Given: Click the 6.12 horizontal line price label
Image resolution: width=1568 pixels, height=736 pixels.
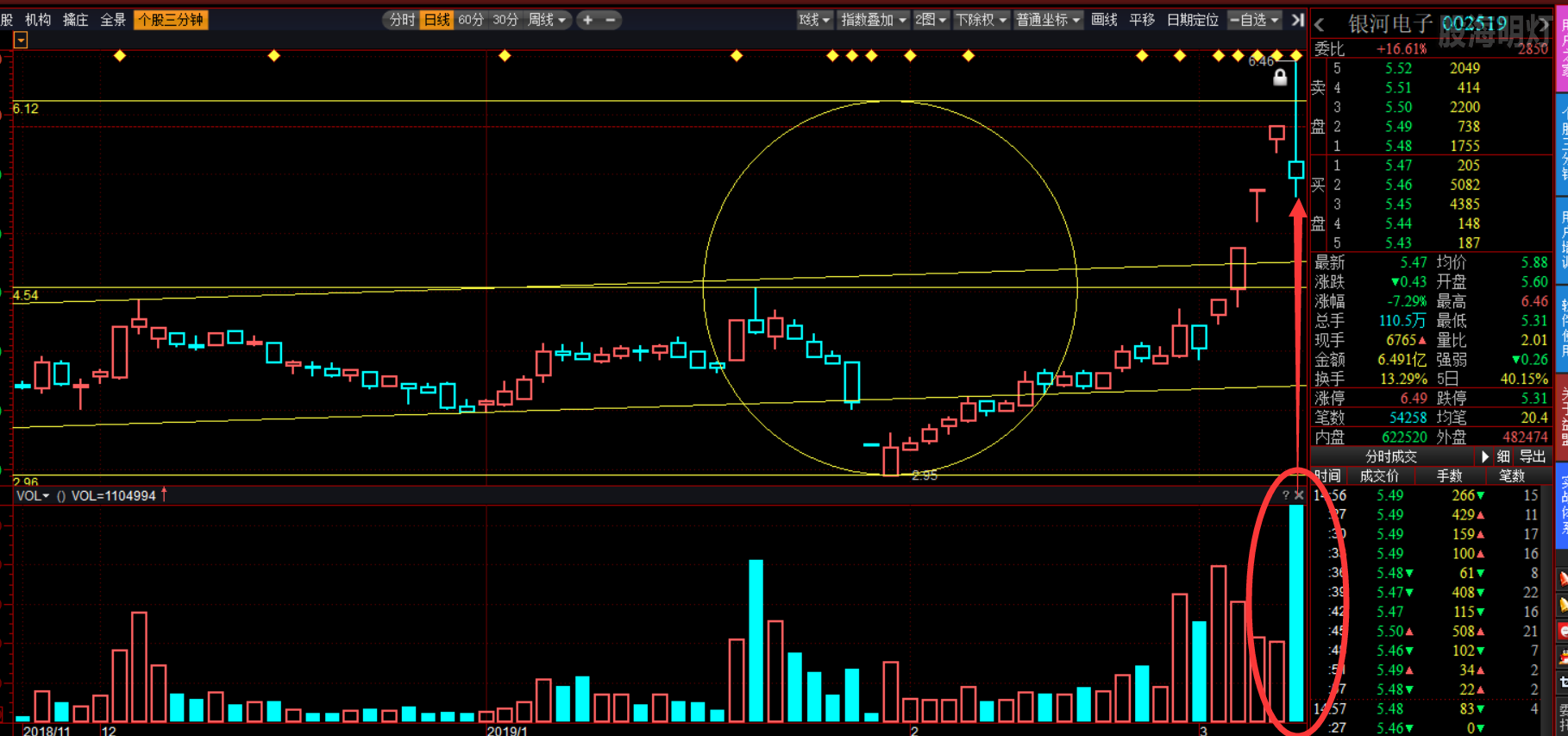Looking at the screenshot, I should (26, 109).
